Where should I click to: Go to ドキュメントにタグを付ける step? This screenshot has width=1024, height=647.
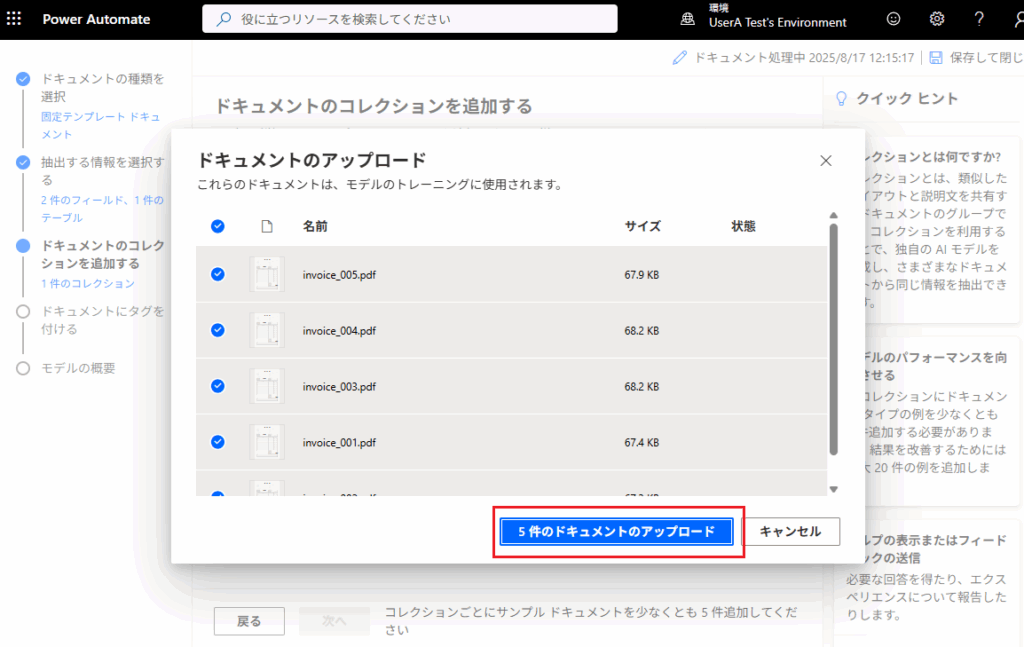(x=103, y=320)
